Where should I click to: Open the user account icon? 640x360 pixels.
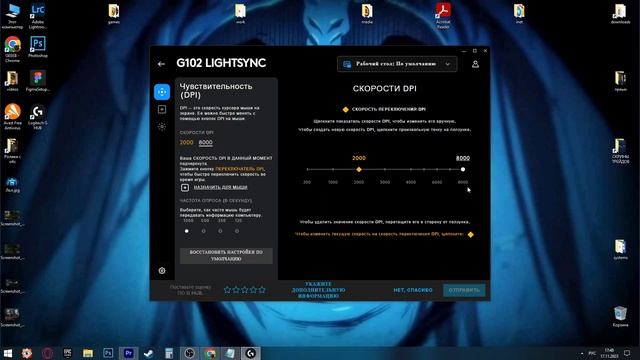[x=475, y=64]
